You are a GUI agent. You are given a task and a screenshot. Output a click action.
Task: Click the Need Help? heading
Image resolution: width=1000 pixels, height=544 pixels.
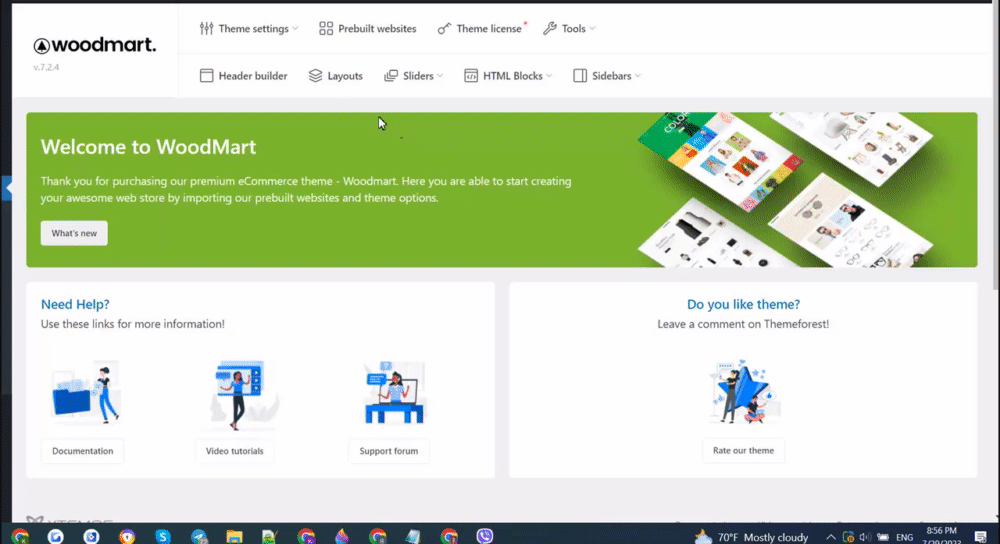[x=75, y=304]
